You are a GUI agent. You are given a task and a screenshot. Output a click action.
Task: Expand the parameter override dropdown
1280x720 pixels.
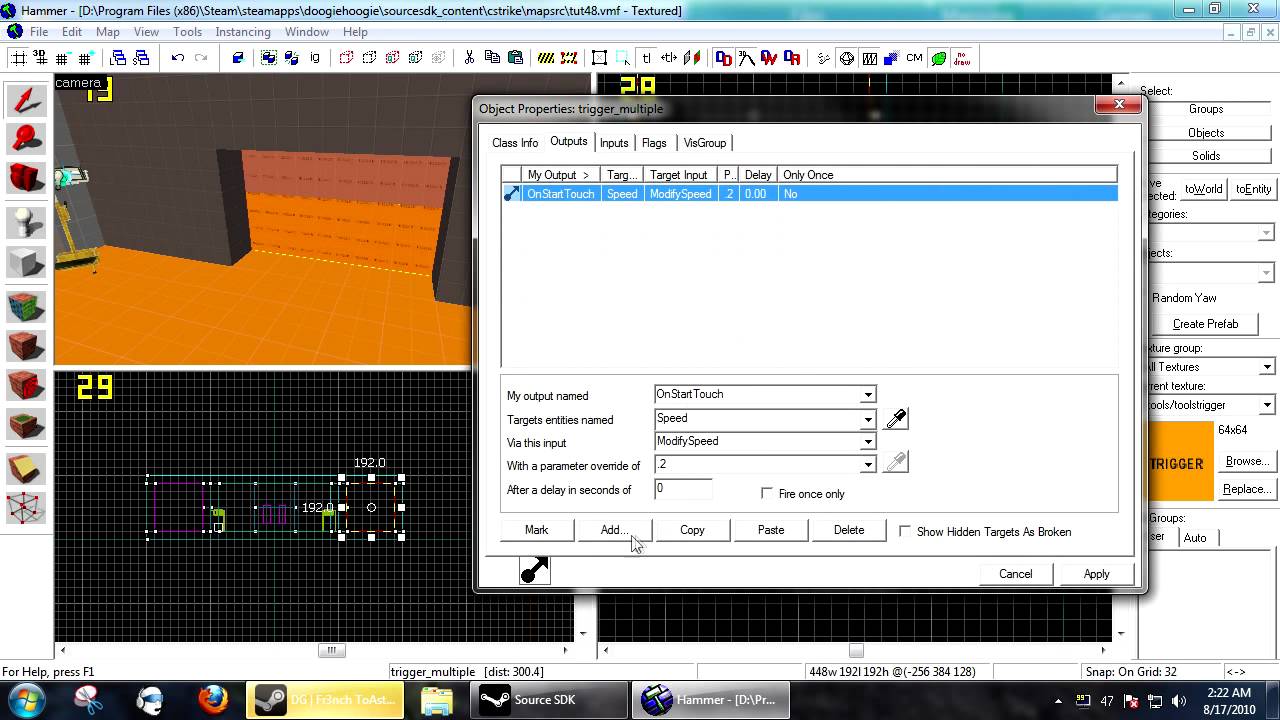tap(867, 465)
